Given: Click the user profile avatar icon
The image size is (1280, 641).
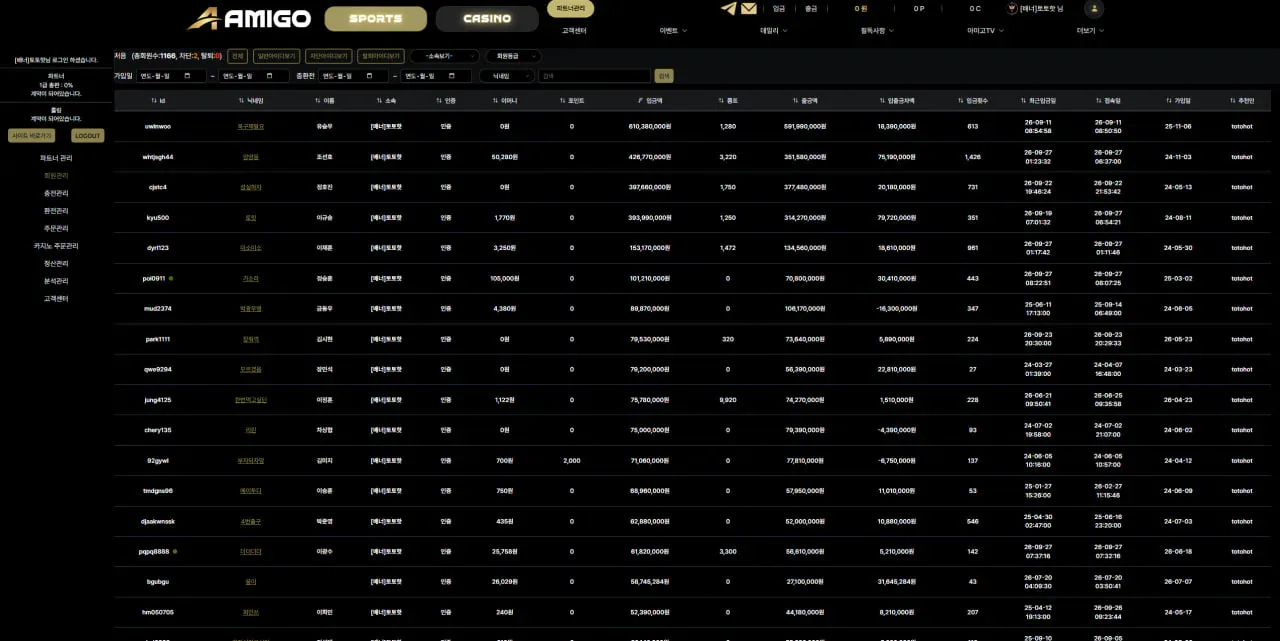Looking at the screenshot, I should (x=1094, y=8).
